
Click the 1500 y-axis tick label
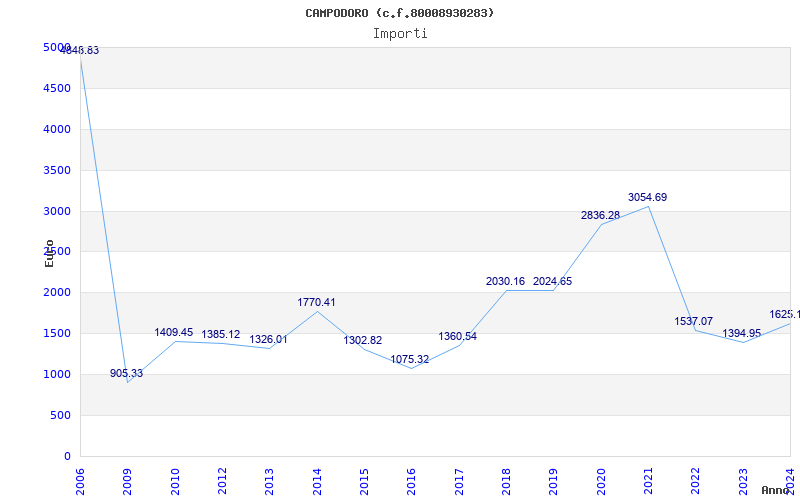[x=57, y=333]
